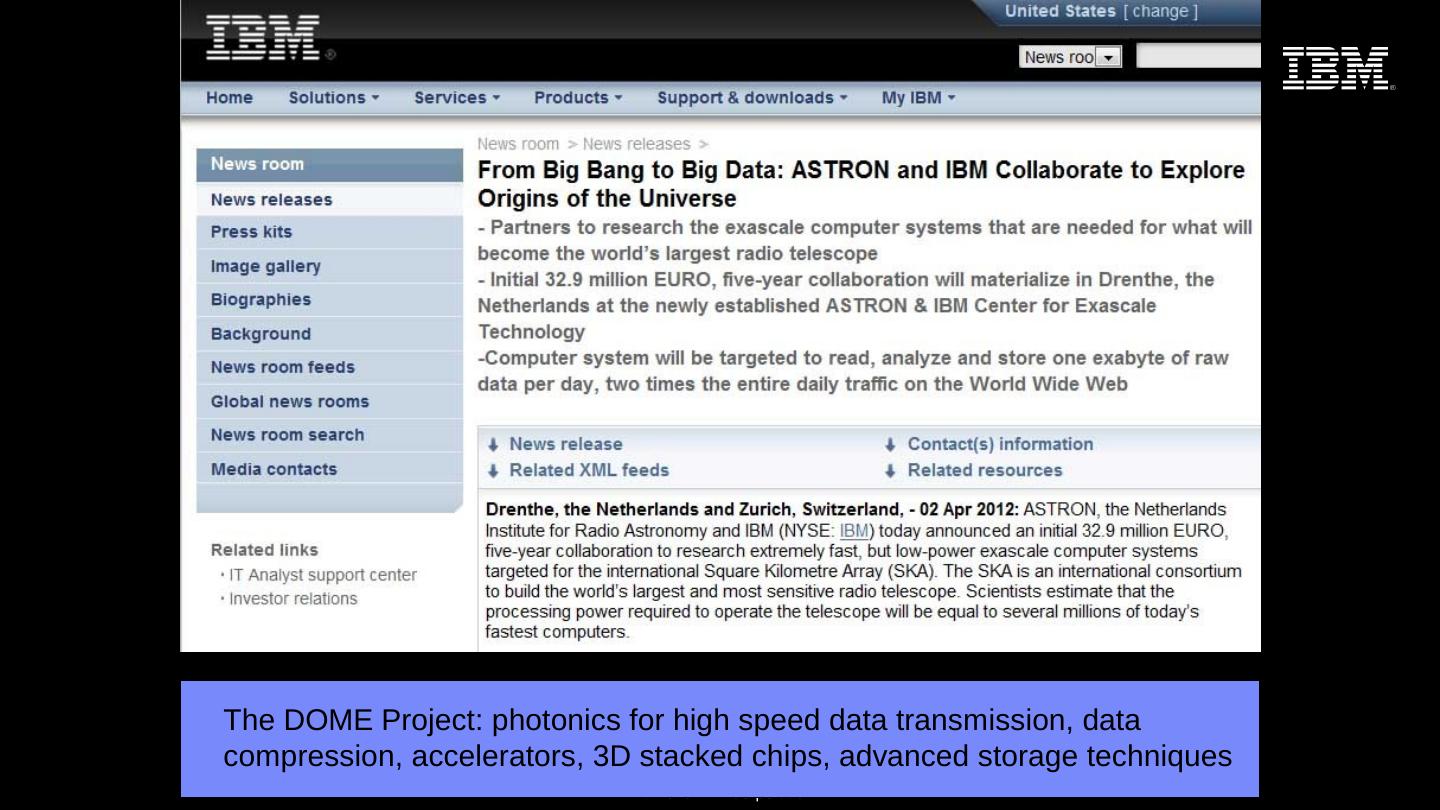Open Background in the sidebar
The width and height of the screenshot is (1440, 810).
pyautogui.click(x=330, y=334)
